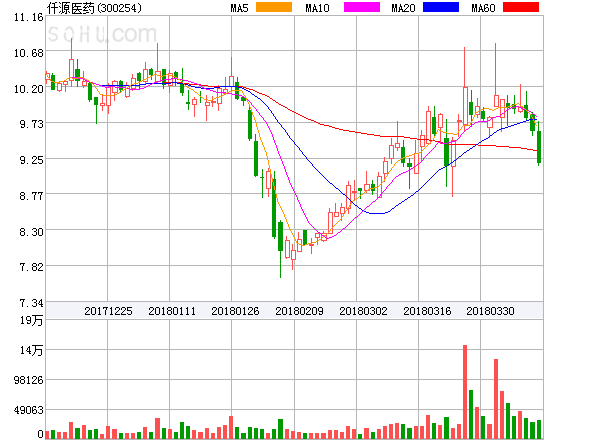Screen dimensions: 600x440
Task: Click the 7.34 price axis label
Action: point(31,303)
